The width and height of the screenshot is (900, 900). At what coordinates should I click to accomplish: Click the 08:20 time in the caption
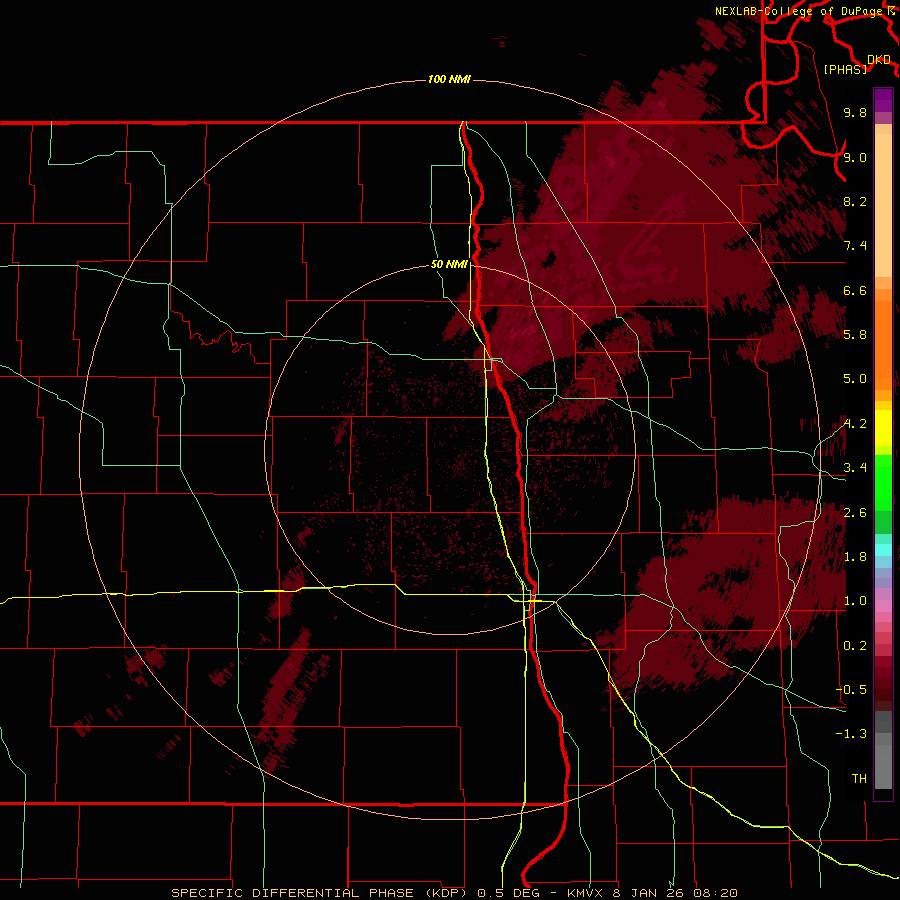(715, 893)
